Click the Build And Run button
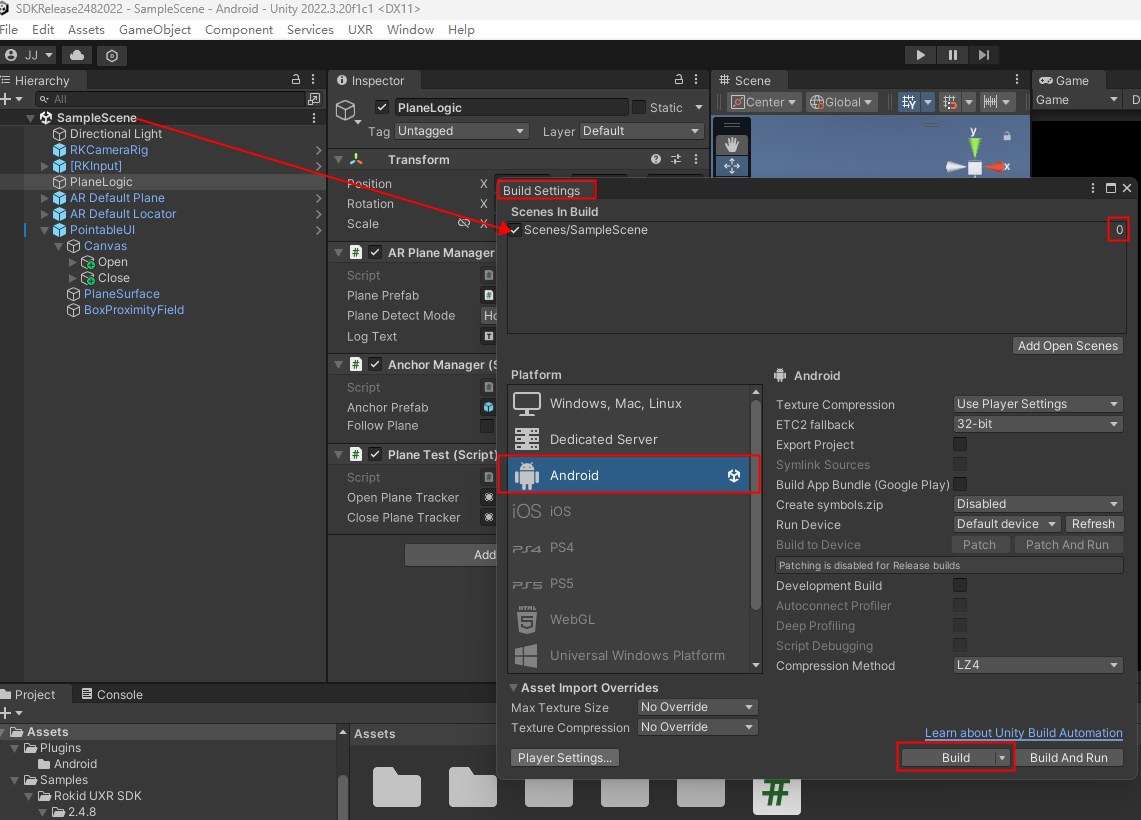Screen dimensions: 1141x820 (x=1068, y=757)
